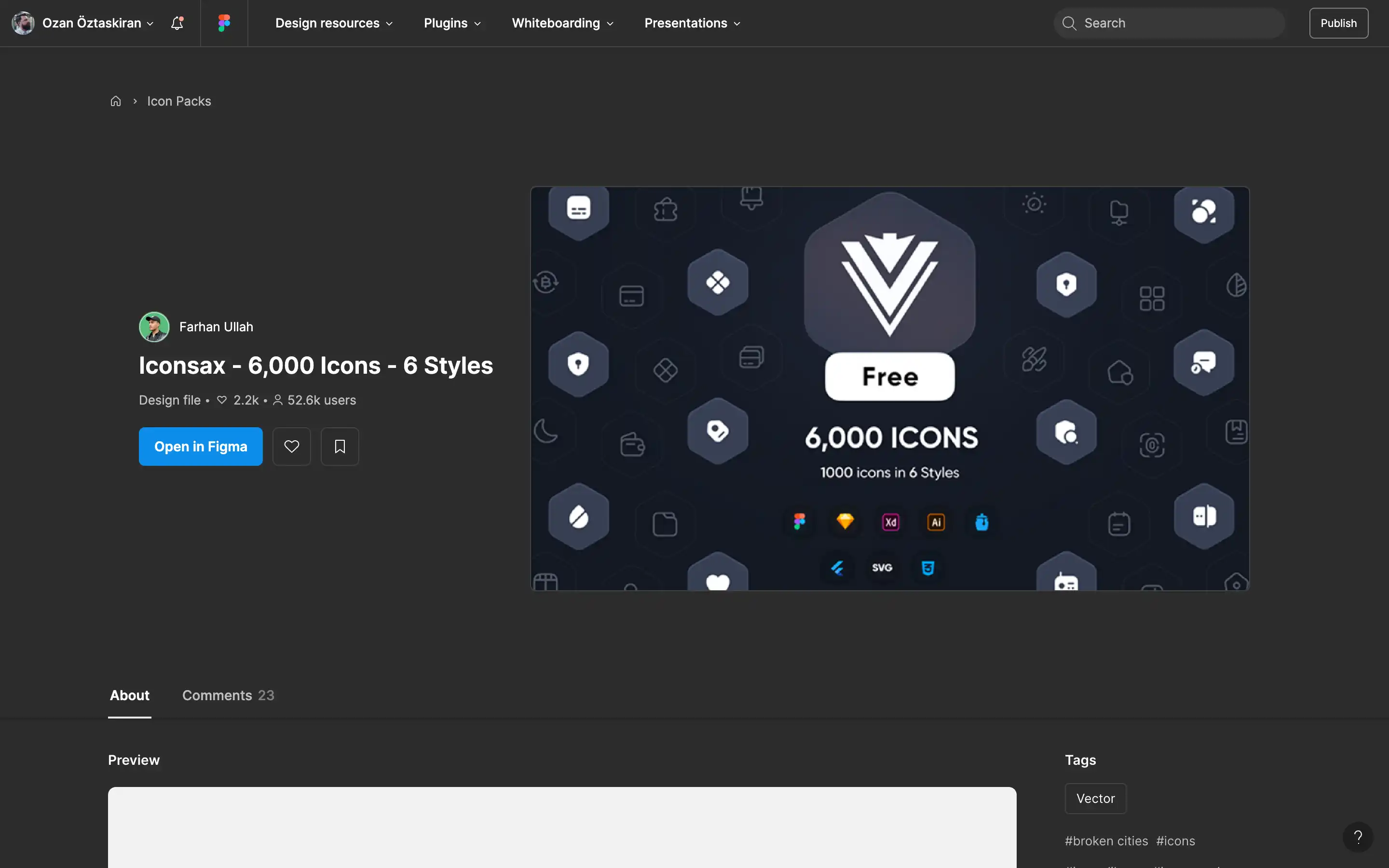
Task: Open the Plugins dropdown menu
Action: [x=452, y=23]
